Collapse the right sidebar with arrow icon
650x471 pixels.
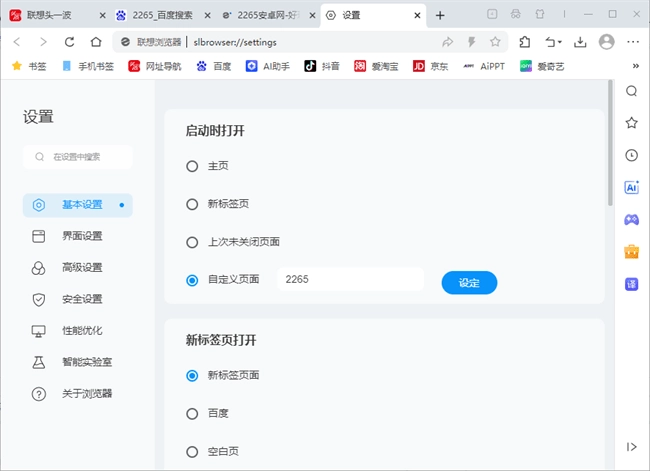tap(631, 446)
